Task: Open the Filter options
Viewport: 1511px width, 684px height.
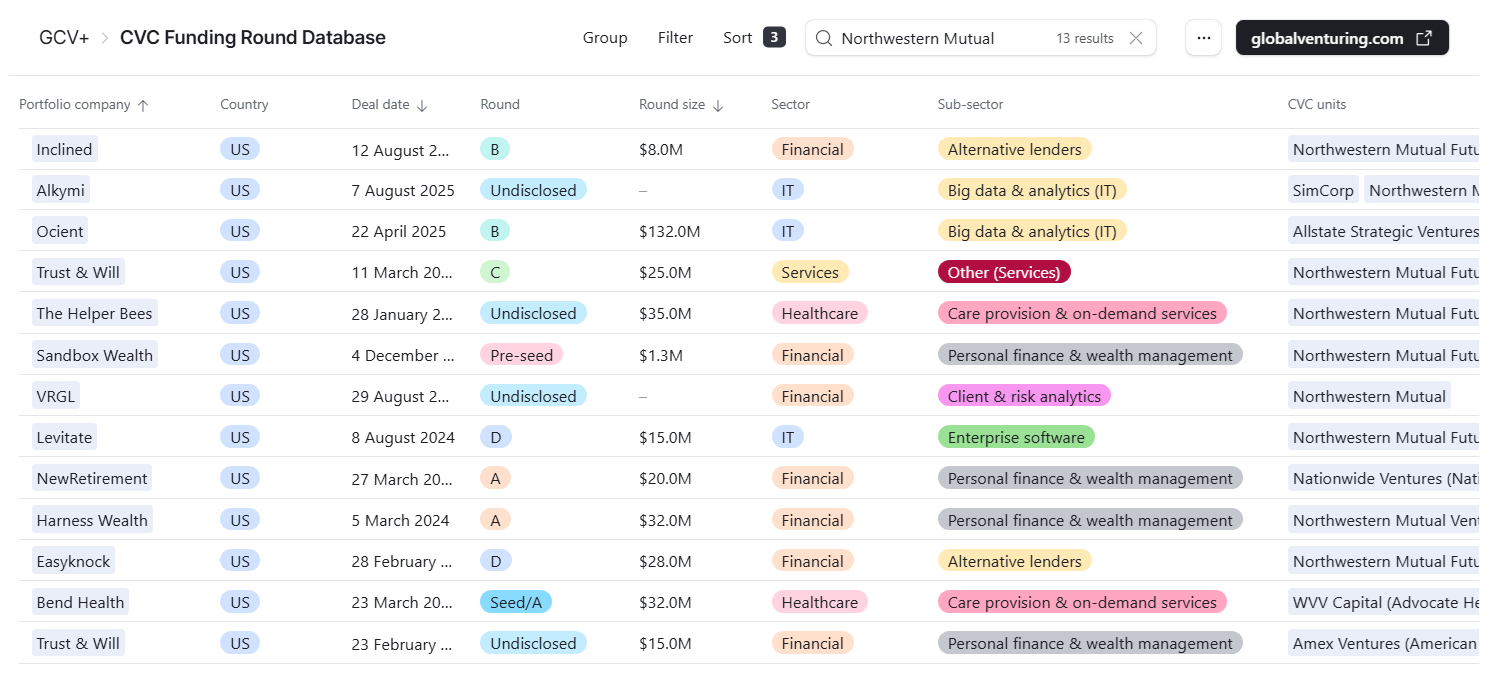Action: coord(675,38)
